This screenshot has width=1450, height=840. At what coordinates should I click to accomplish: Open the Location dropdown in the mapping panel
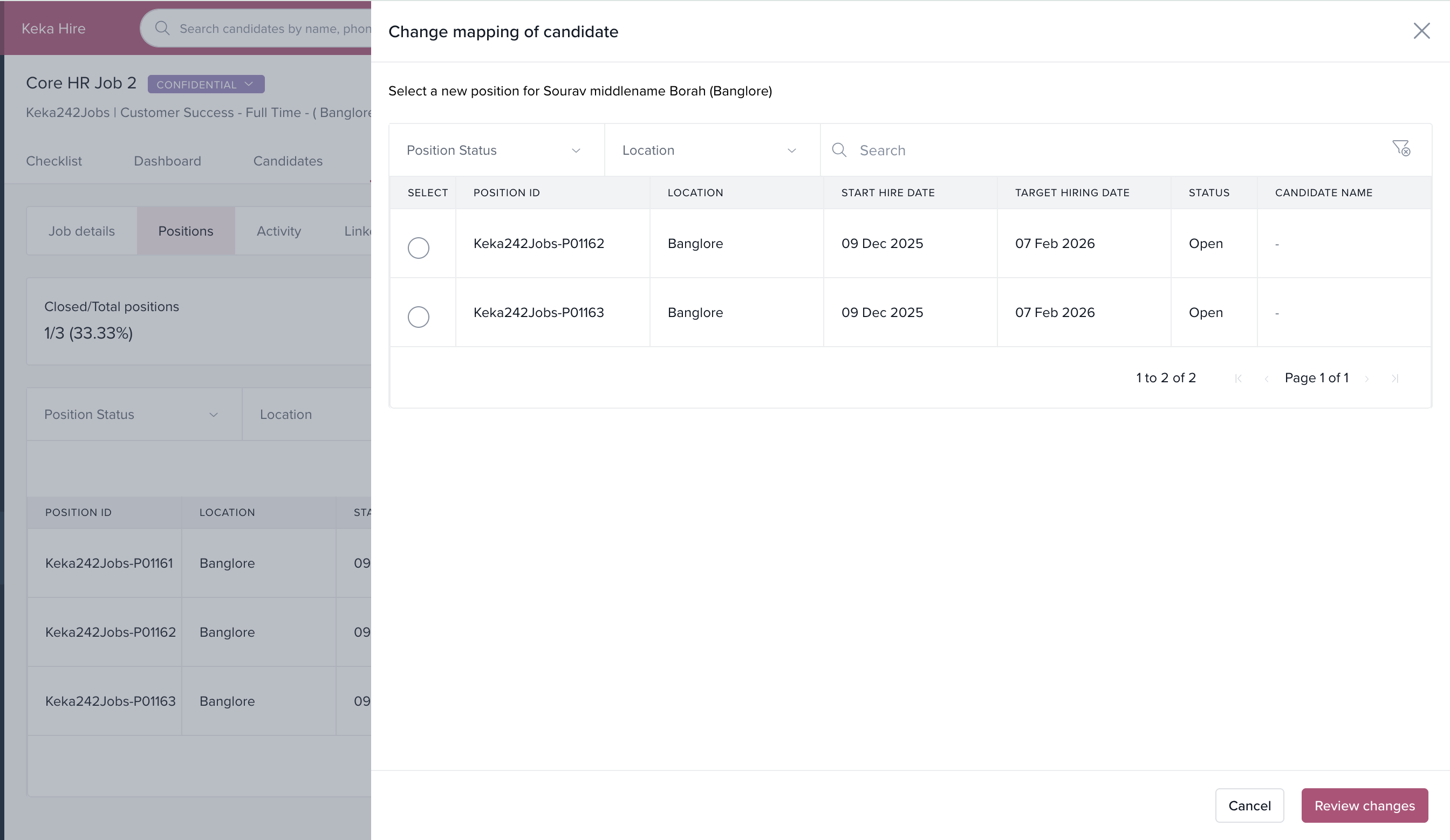click(711, 150)
